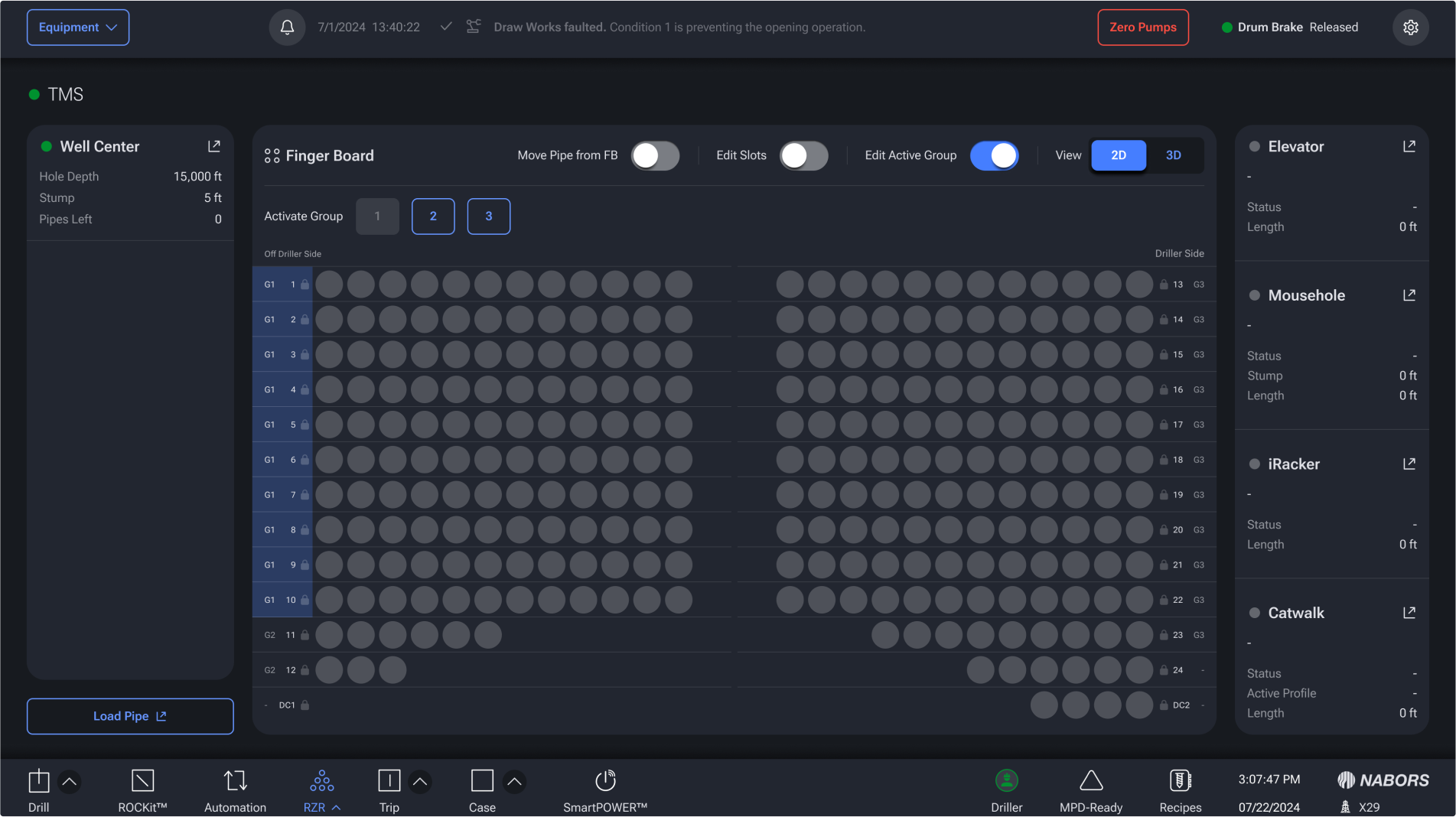Click the Drum Brake Released status
The height and width of the screenshot is (817, 1456).
point(1290,28)
